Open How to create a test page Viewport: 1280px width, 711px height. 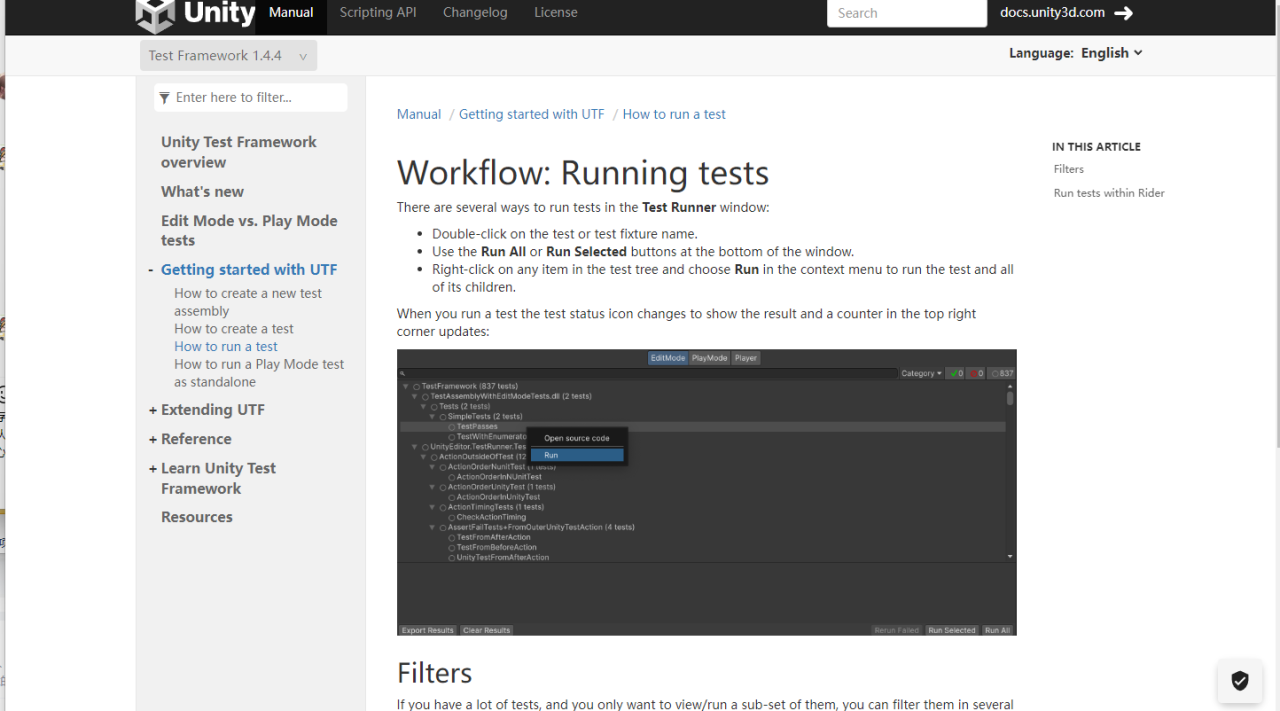pos(233,329)
